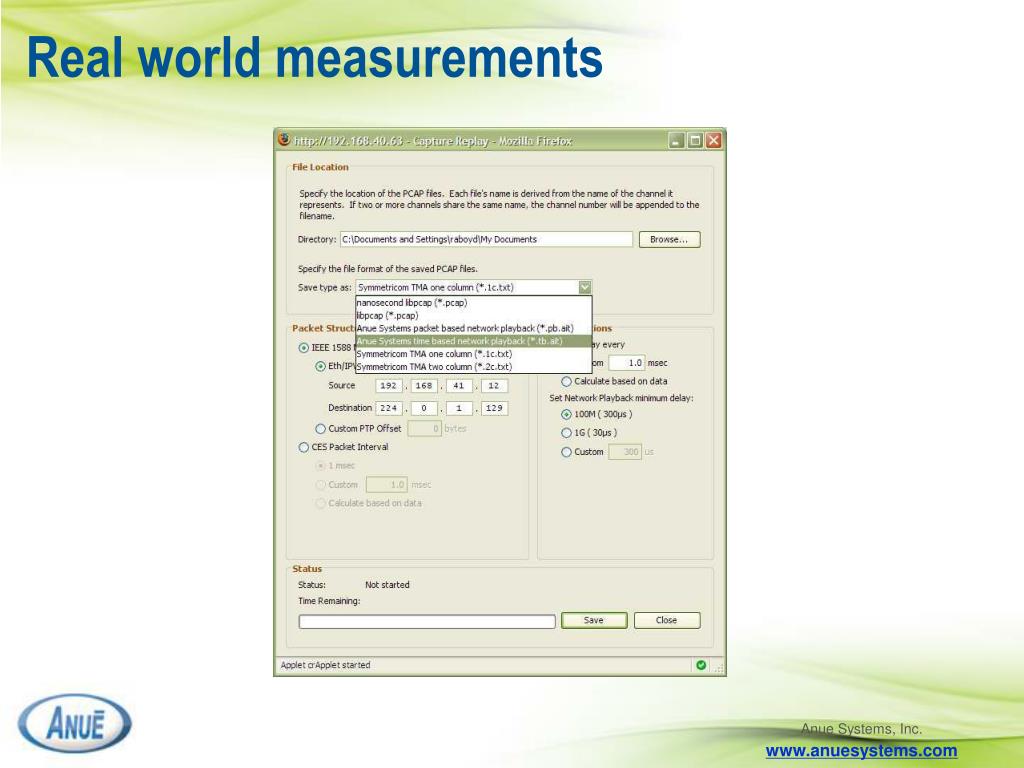Click the Anue logo on the slide
Viewport: 1024px width, 768px height.
tap(74, 724)
